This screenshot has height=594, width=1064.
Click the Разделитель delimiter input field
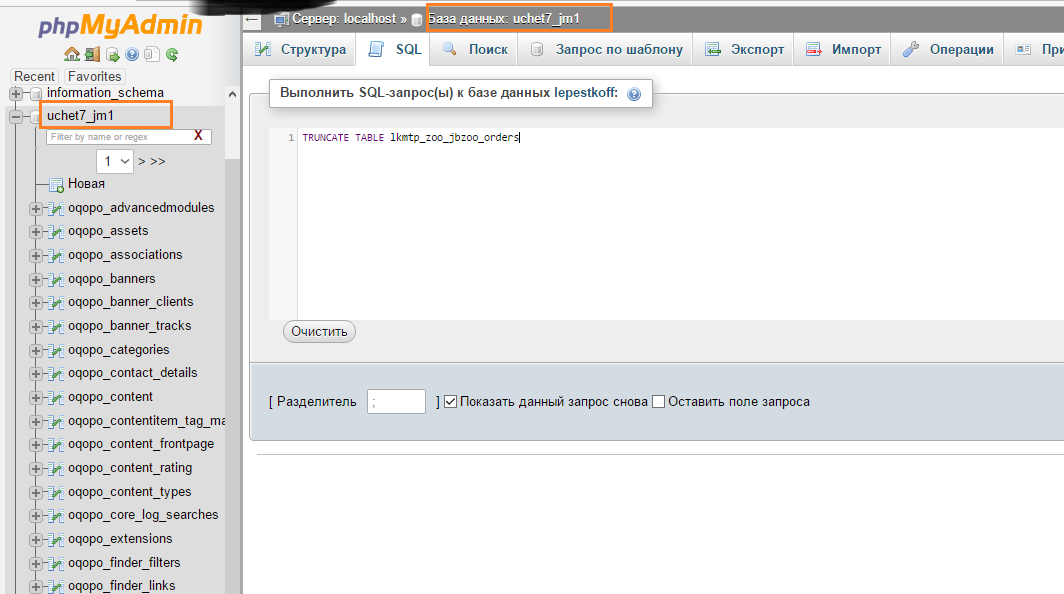pyautogui.click(x=396, y=402)
